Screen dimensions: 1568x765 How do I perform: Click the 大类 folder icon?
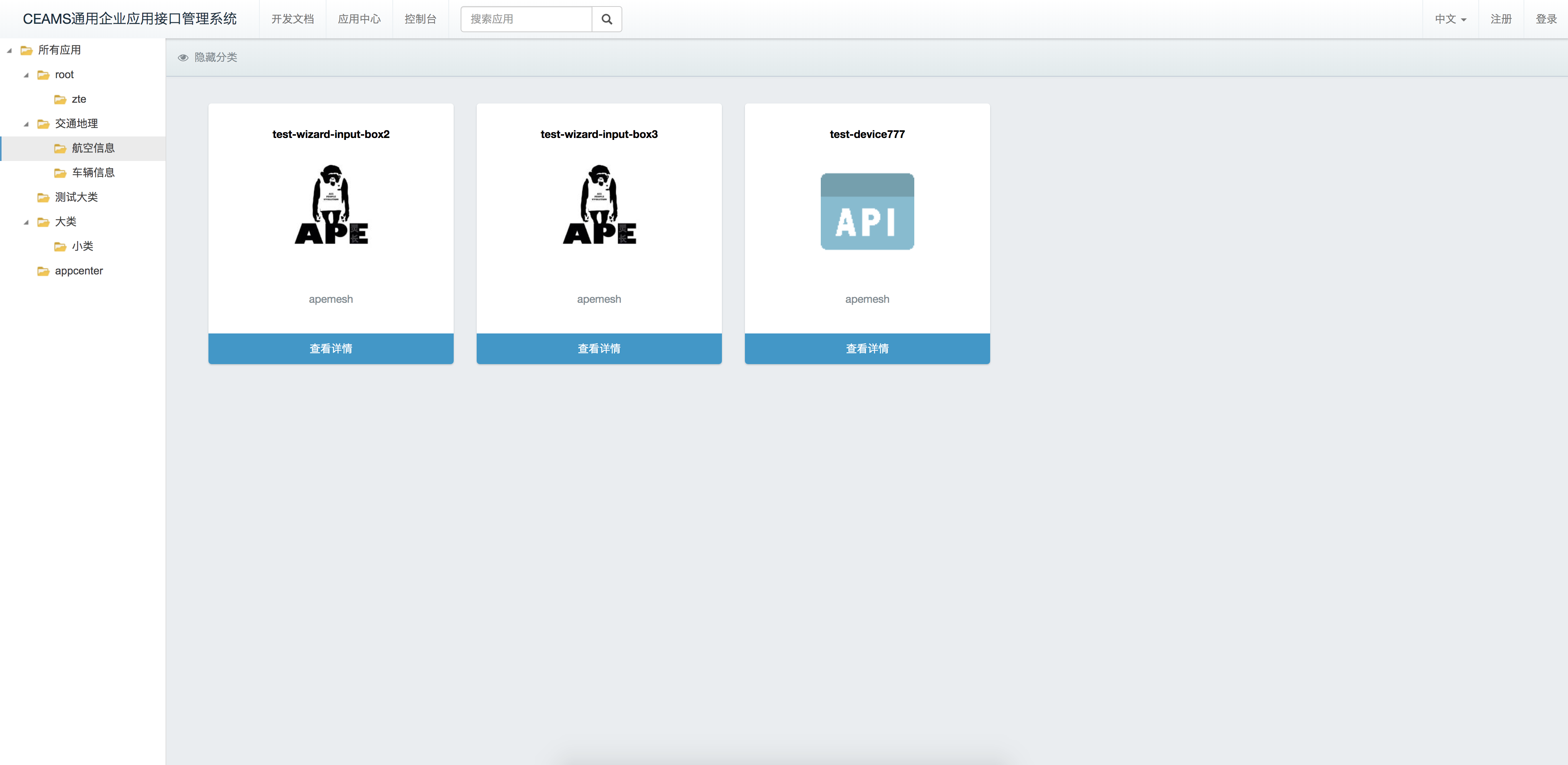click(43, 222)
